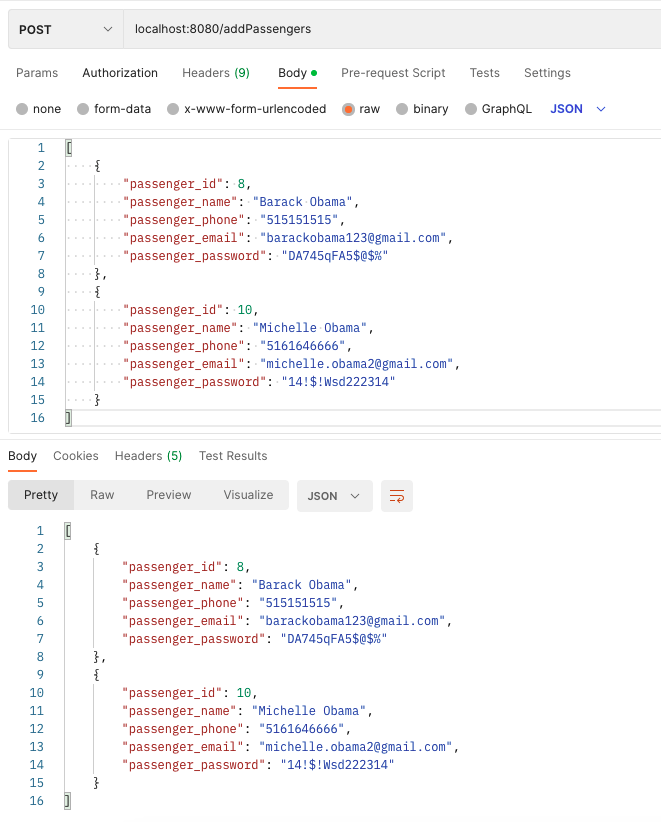This screenshot has width=661, height=822.
Task: Click the Preview response button
Action: pyautogui.click(x=168, y=495)
